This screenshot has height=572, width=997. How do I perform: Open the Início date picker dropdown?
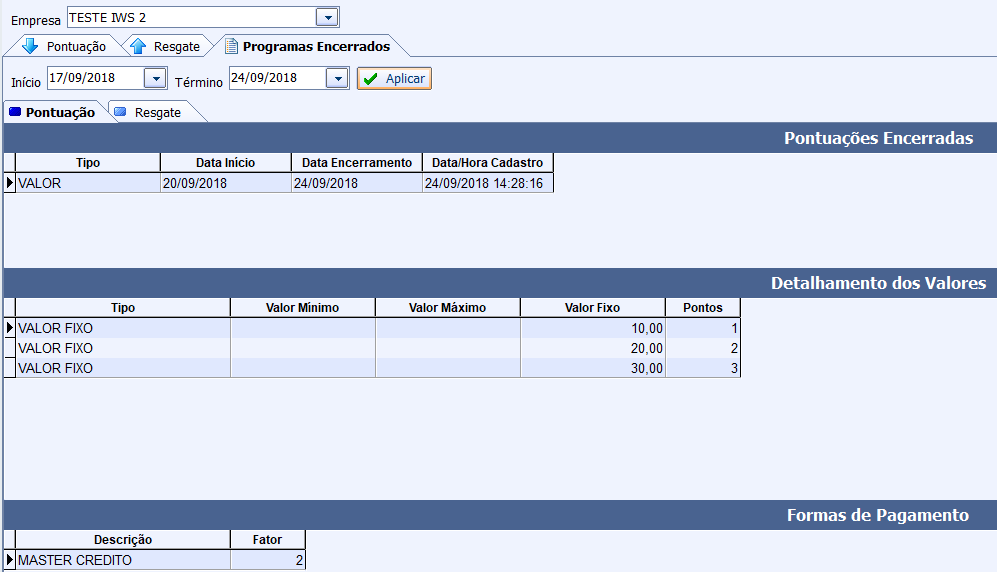tap(155, 78)
